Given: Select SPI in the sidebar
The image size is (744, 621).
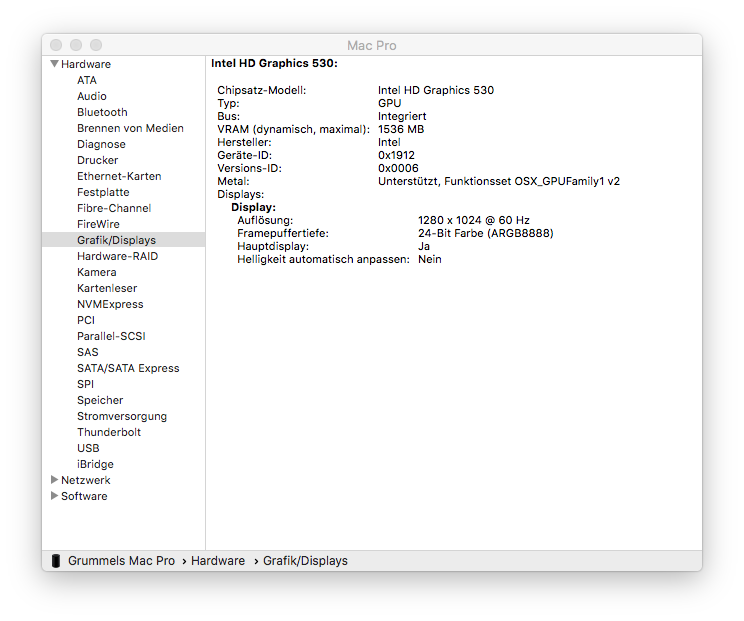Looking at the screenshot, I should pyautogui.click(x=85, y=384).
